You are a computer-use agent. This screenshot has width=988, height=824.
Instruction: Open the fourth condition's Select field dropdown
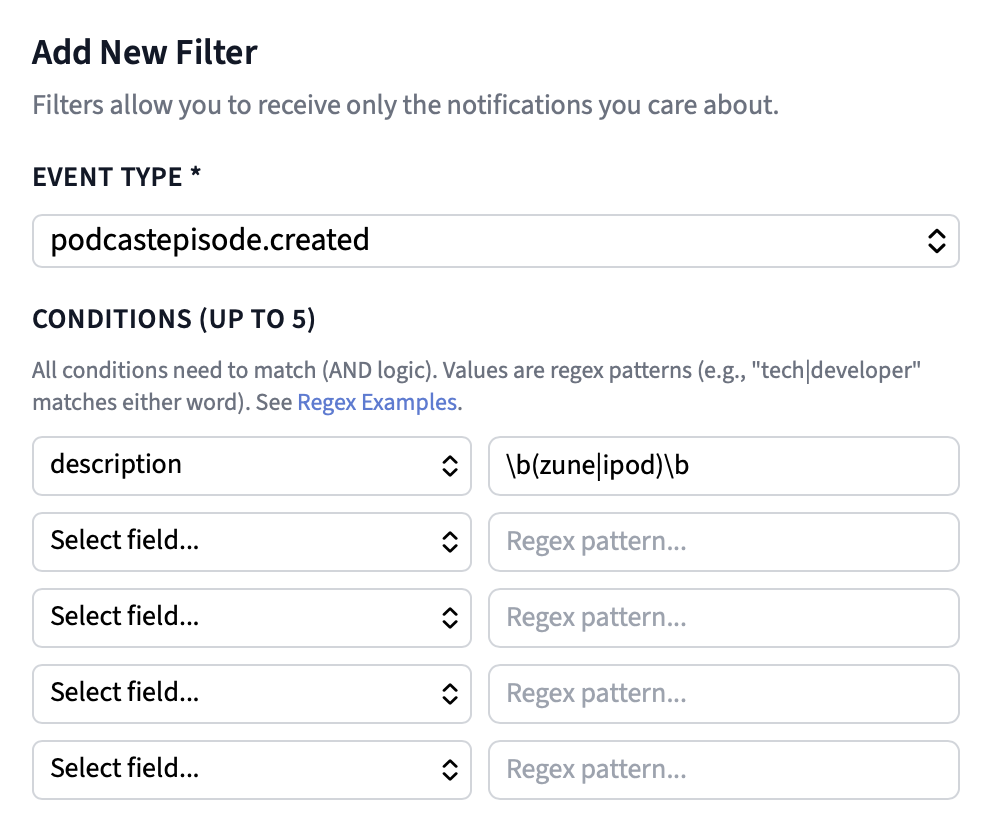[x=250, y=693]
